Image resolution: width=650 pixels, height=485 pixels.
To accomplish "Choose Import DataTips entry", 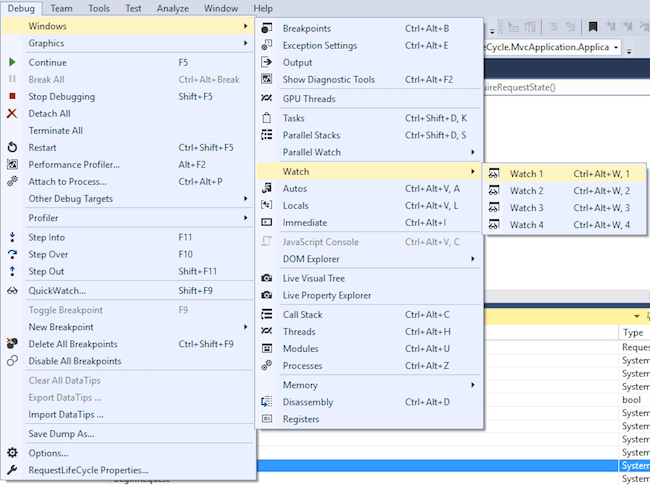I will tap(128, 414).
